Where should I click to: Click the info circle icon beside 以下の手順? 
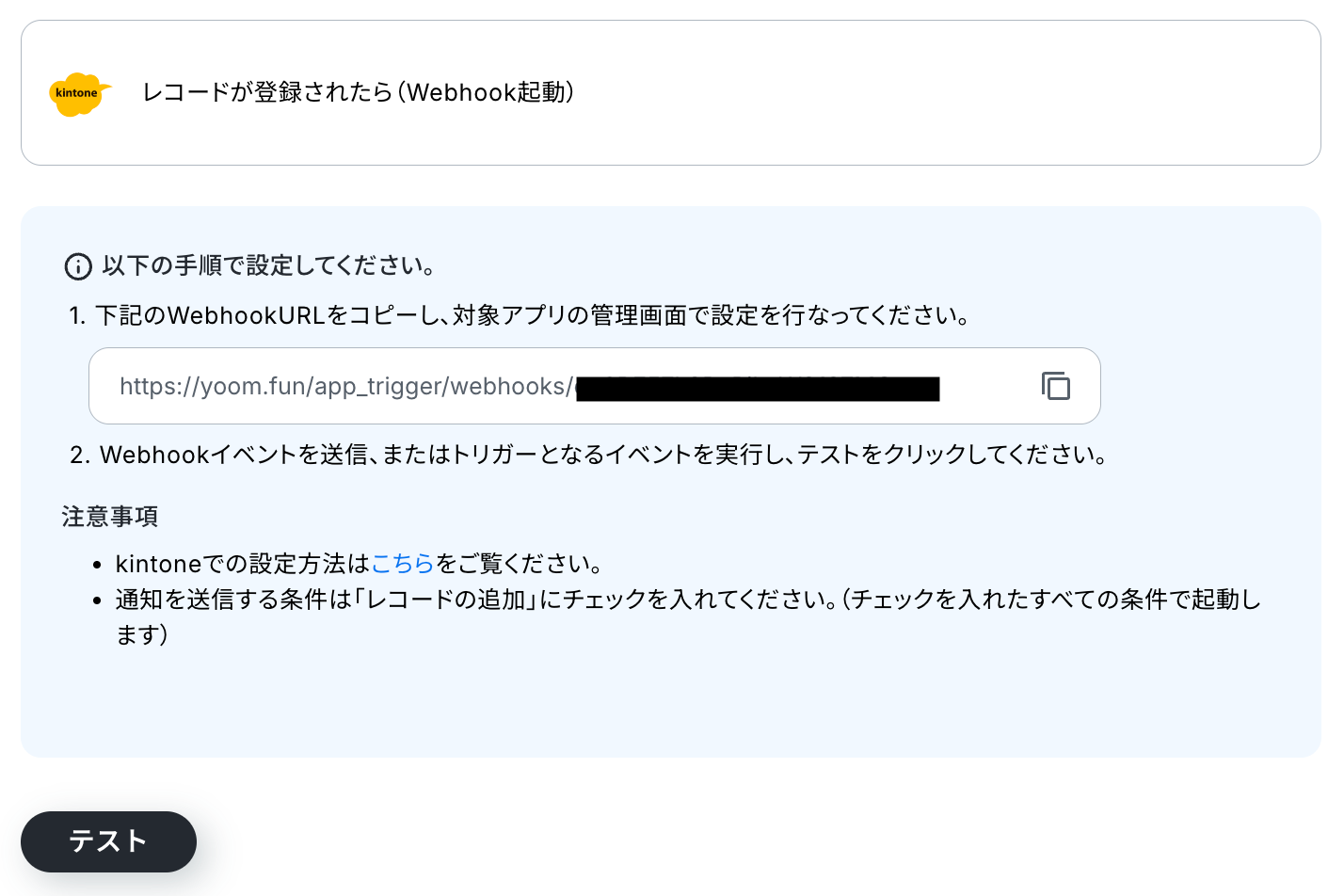(78, 266)
